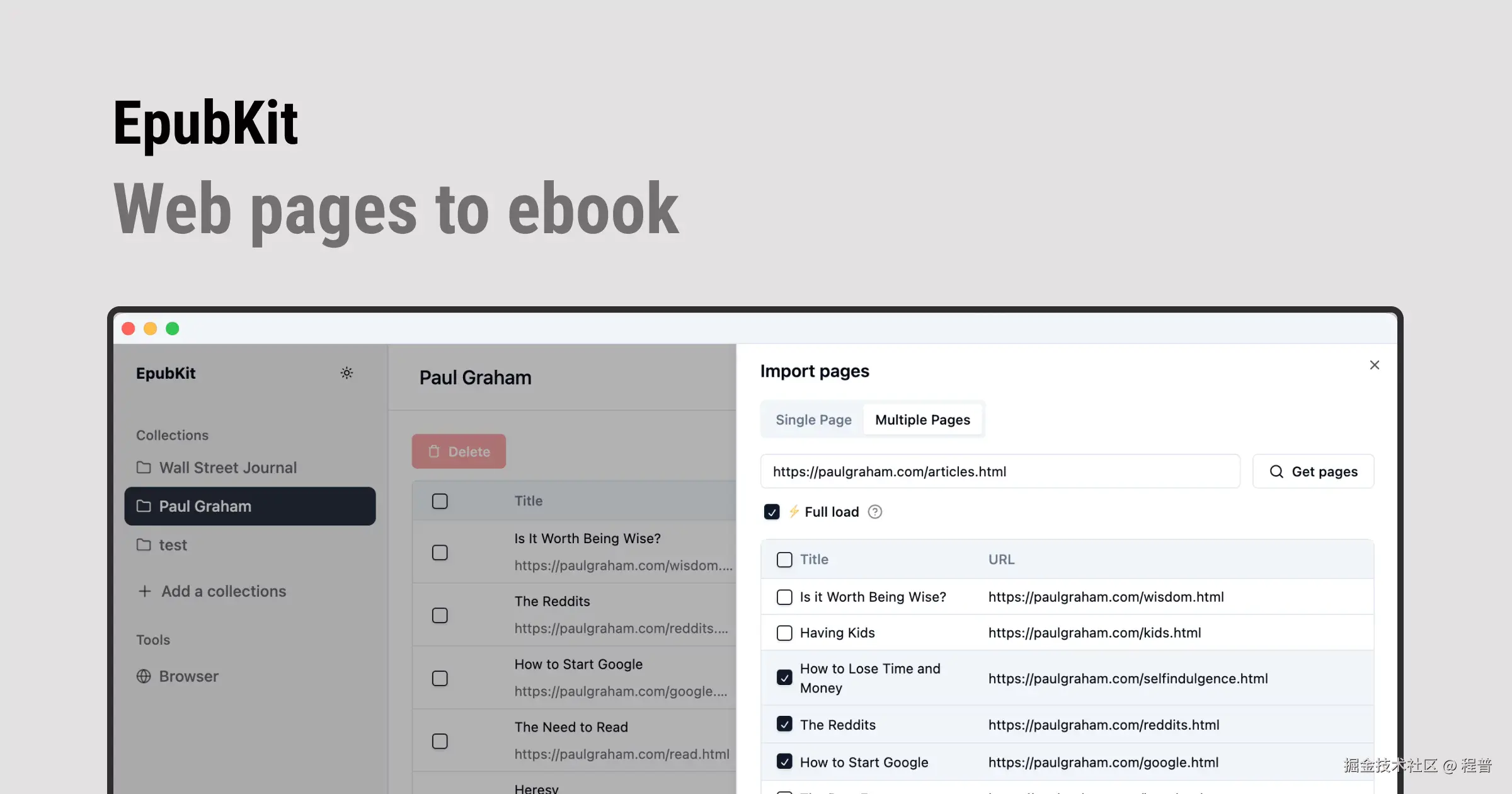Check Is it Worth Being Wise? import checkbox
The image size is (1512, 794).
pos(784,597)
